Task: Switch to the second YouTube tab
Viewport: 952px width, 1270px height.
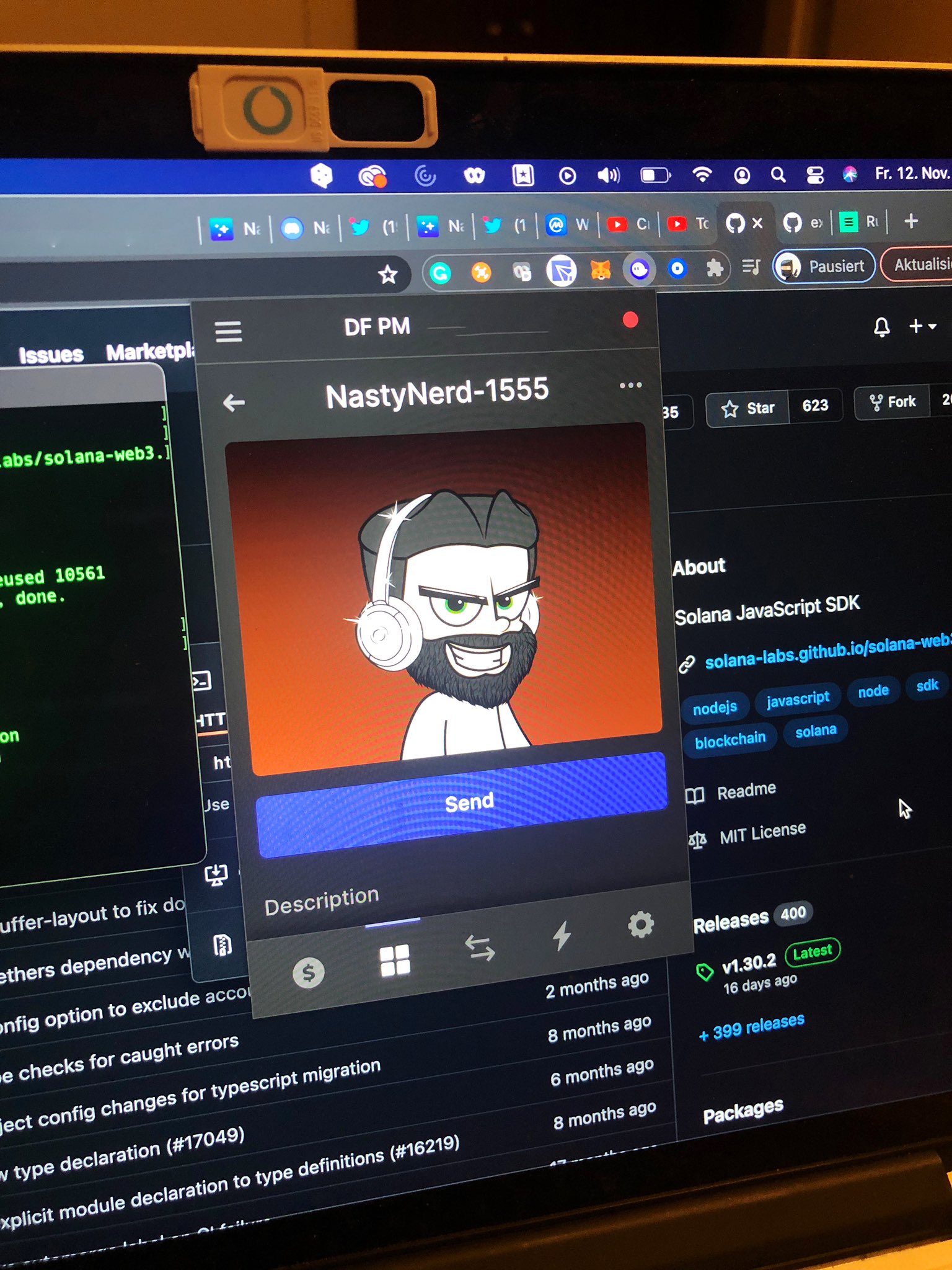Action: point(688,223)
